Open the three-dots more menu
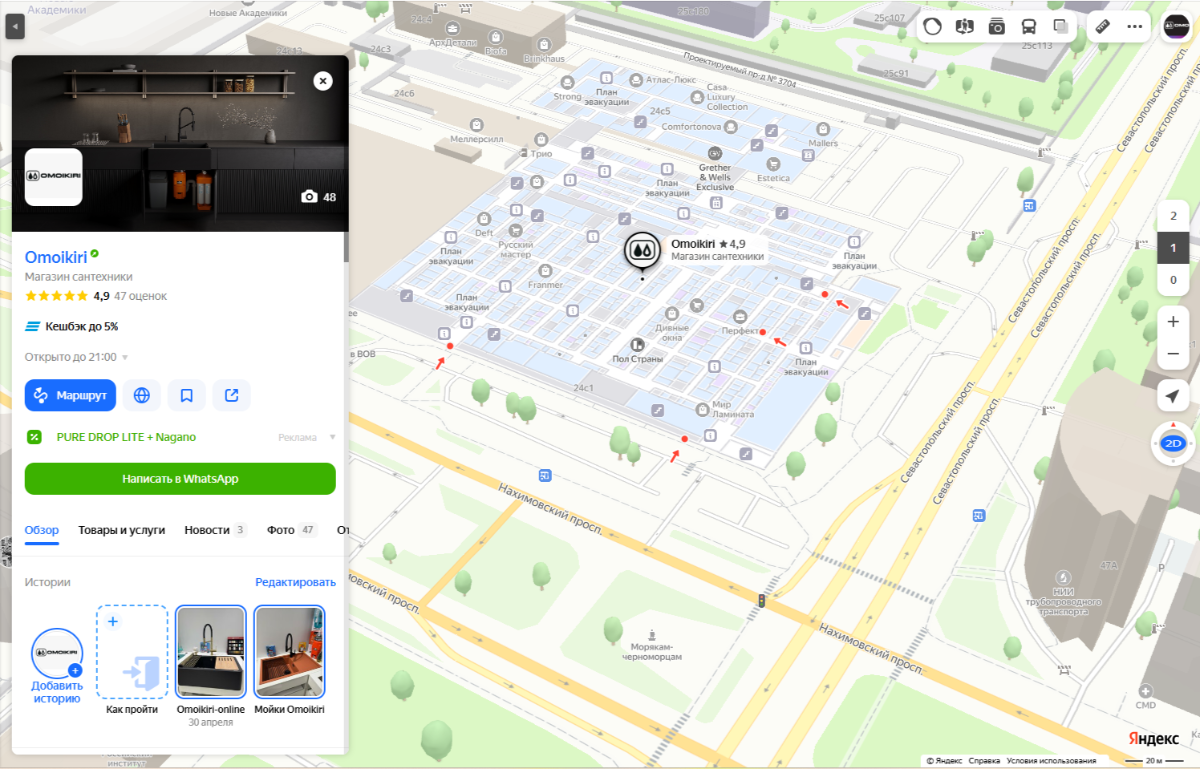1200x769 pixels. tap(1135, 27)
